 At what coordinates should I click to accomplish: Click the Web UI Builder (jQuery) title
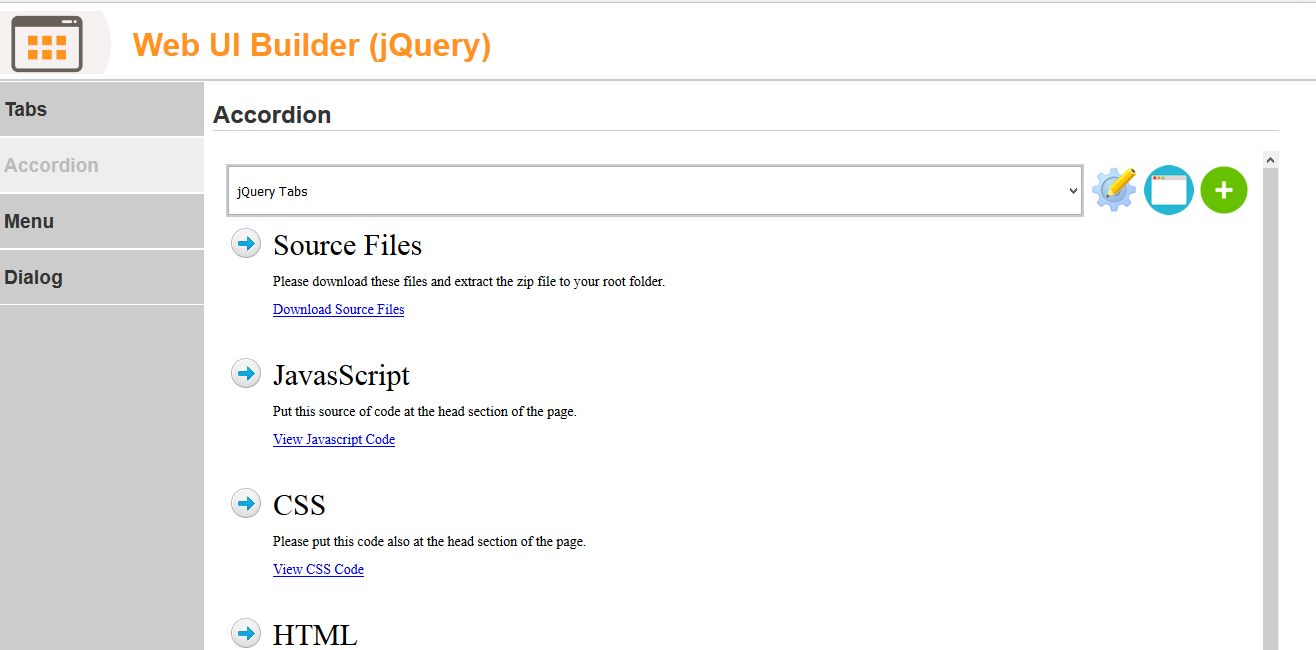click(x=312, y=45)
